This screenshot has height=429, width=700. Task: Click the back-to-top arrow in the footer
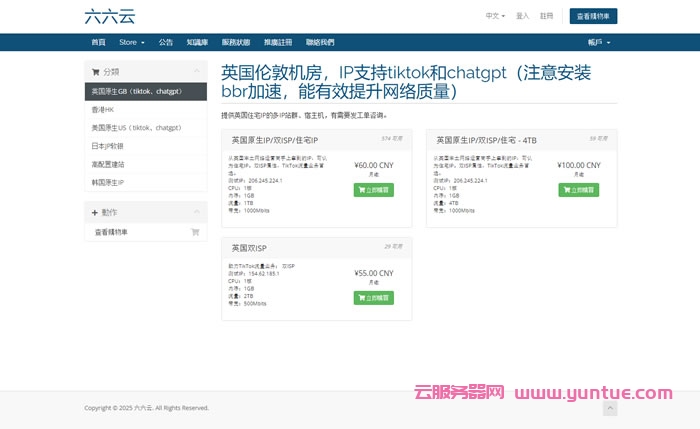pos(610,408)
